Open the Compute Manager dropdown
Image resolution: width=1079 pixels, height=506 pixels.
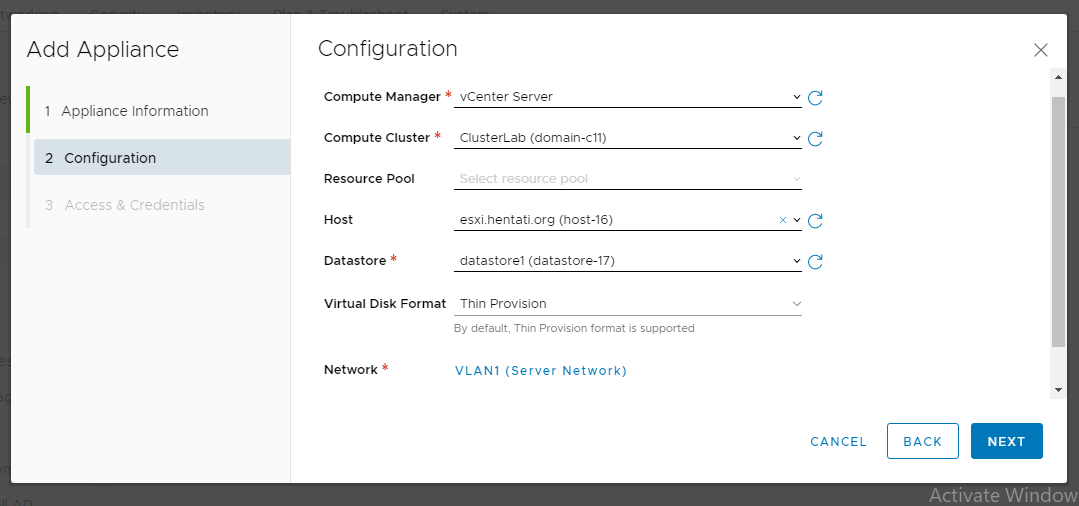(628, 97)
